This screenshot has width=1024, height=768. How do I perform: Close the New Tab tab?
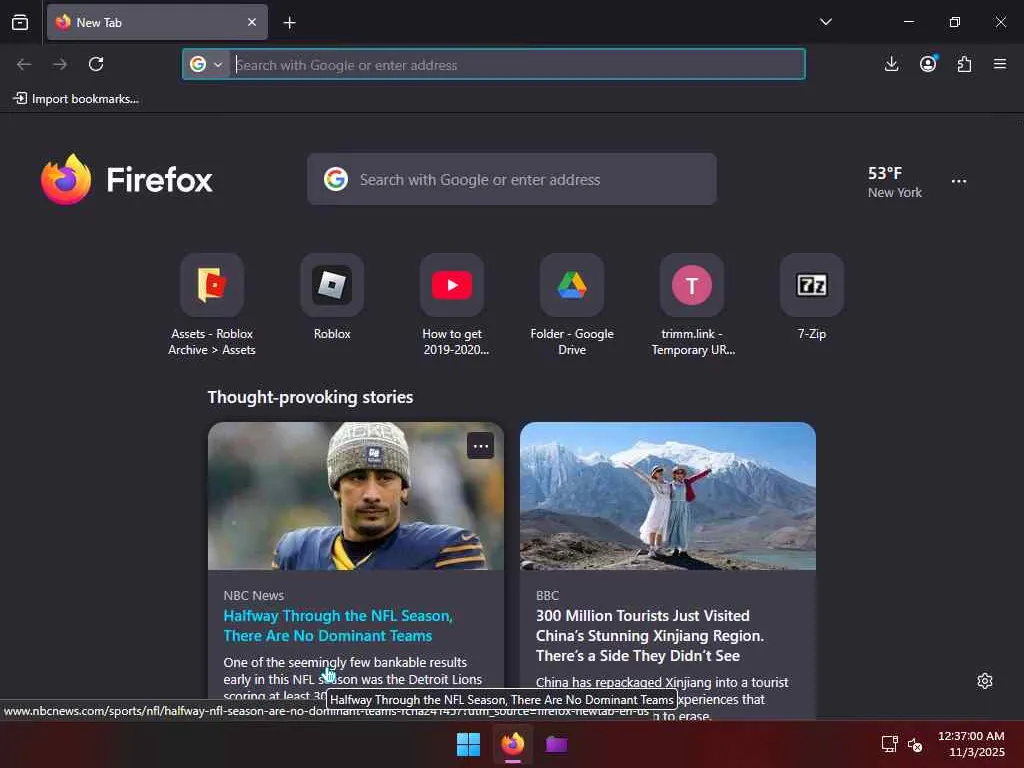click(x=252, y=22)
